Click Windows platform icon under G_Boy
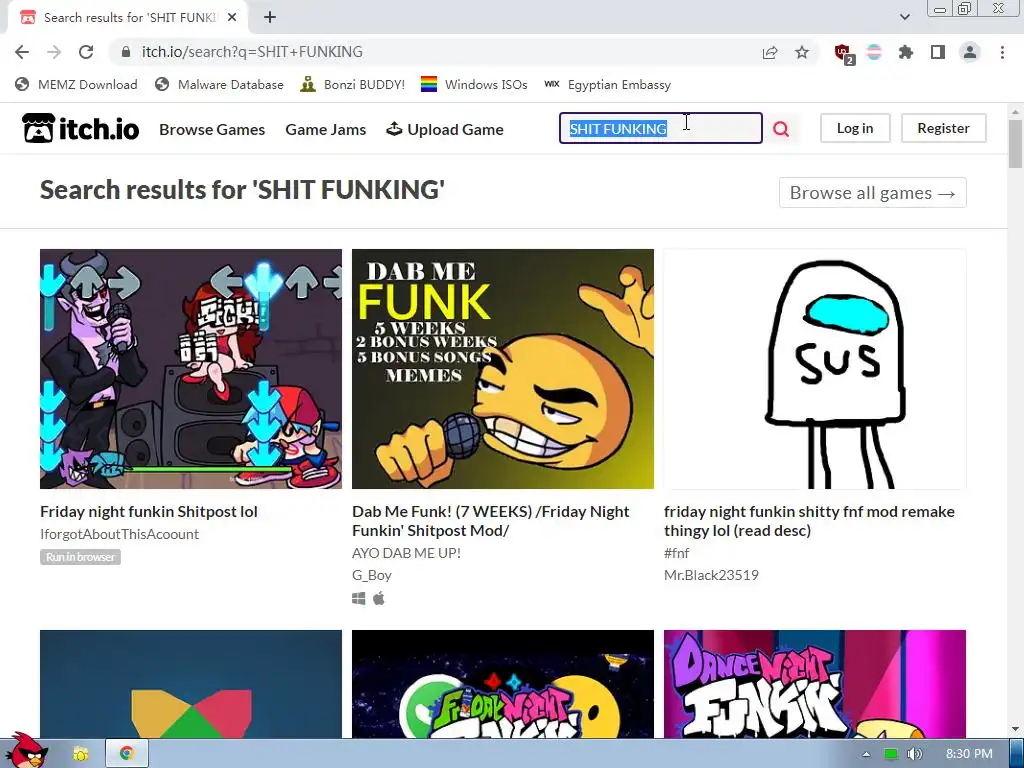 [x=359, y=598]
